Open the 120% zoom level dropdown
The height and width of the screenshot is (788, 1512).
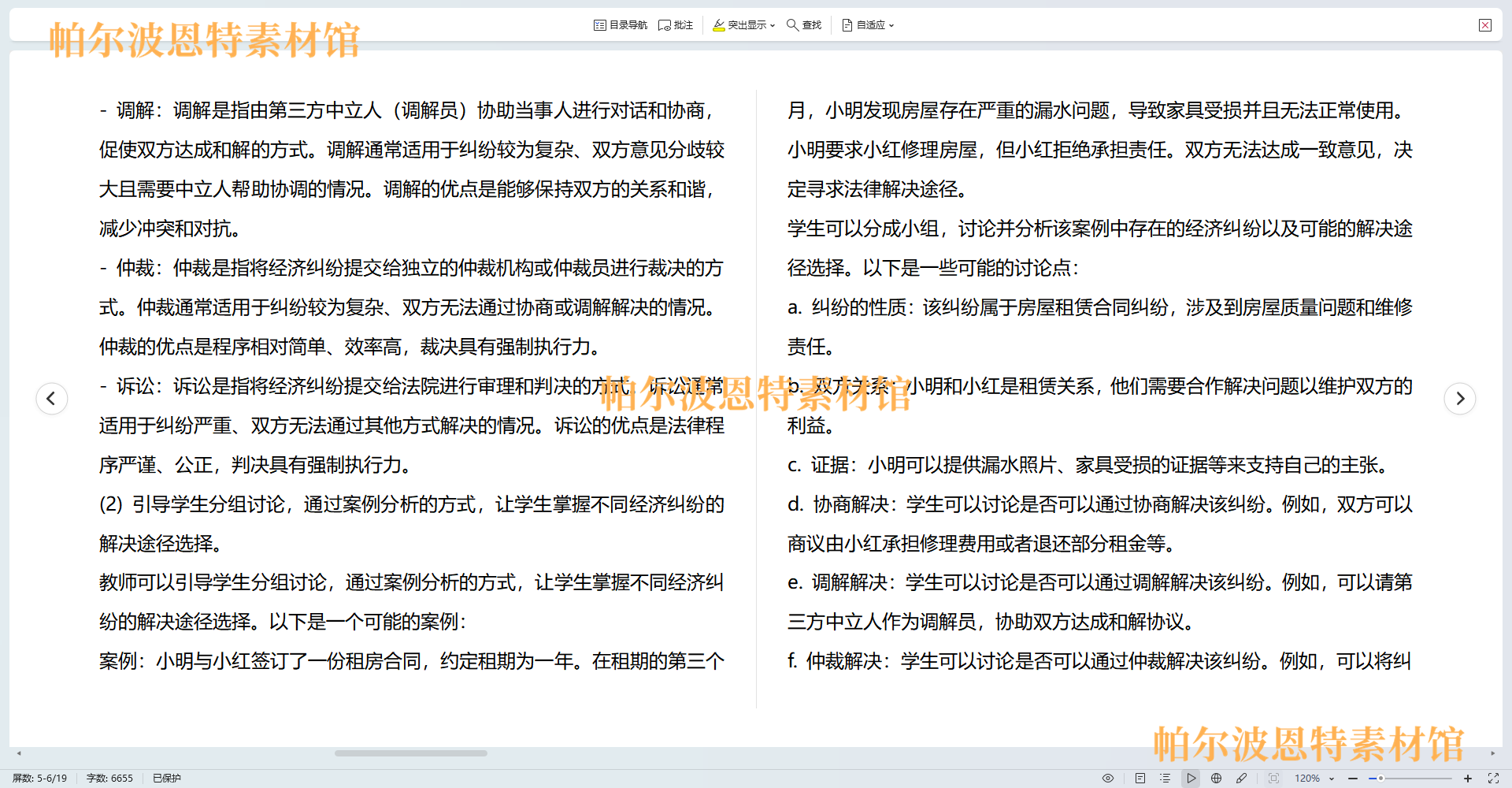point(1314,778)
